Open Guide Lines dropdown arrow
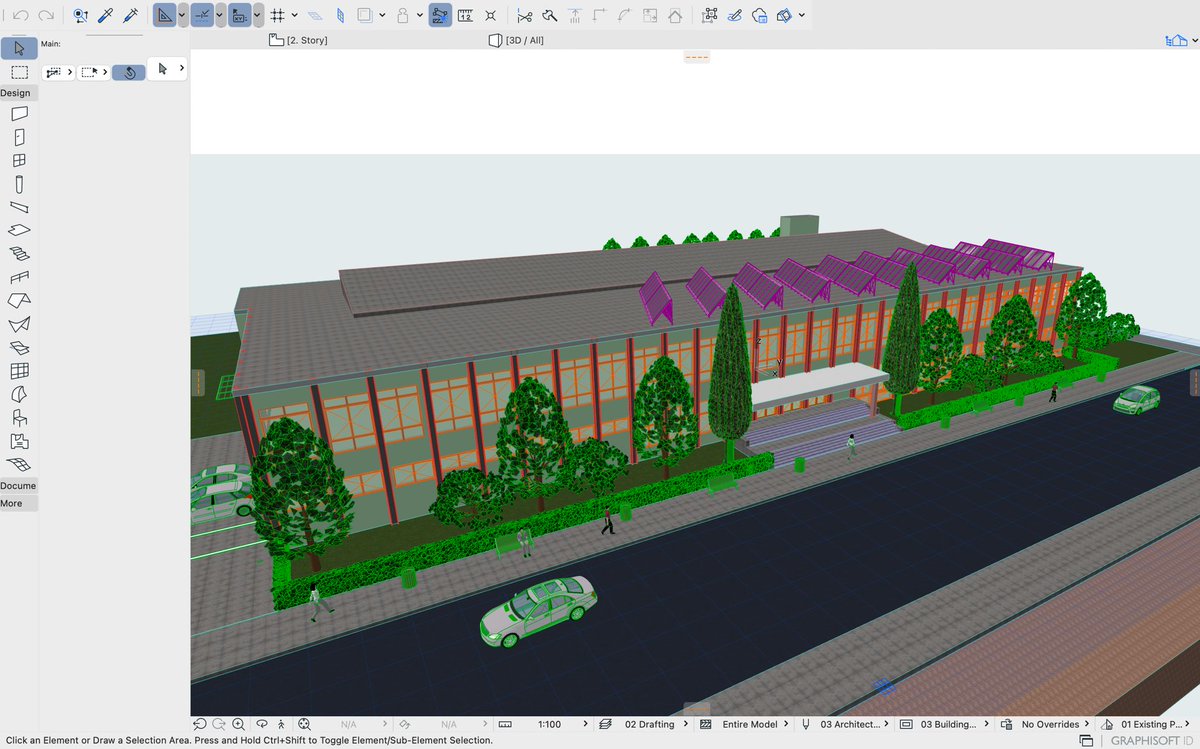The image size is (1200, 749). 182,16
